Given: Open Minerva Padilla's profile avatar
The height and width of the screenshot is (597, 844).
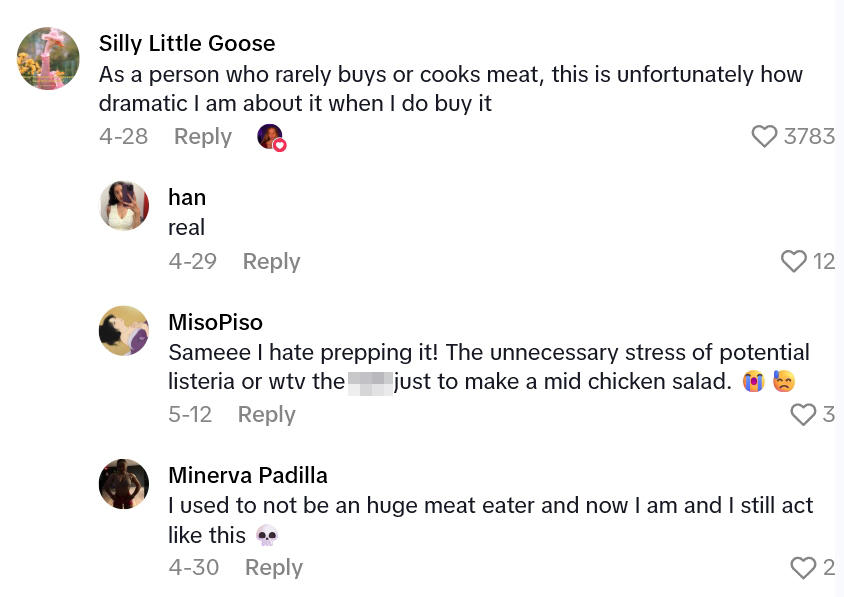Looking at the screenshot, I should [x=124, y=484].
